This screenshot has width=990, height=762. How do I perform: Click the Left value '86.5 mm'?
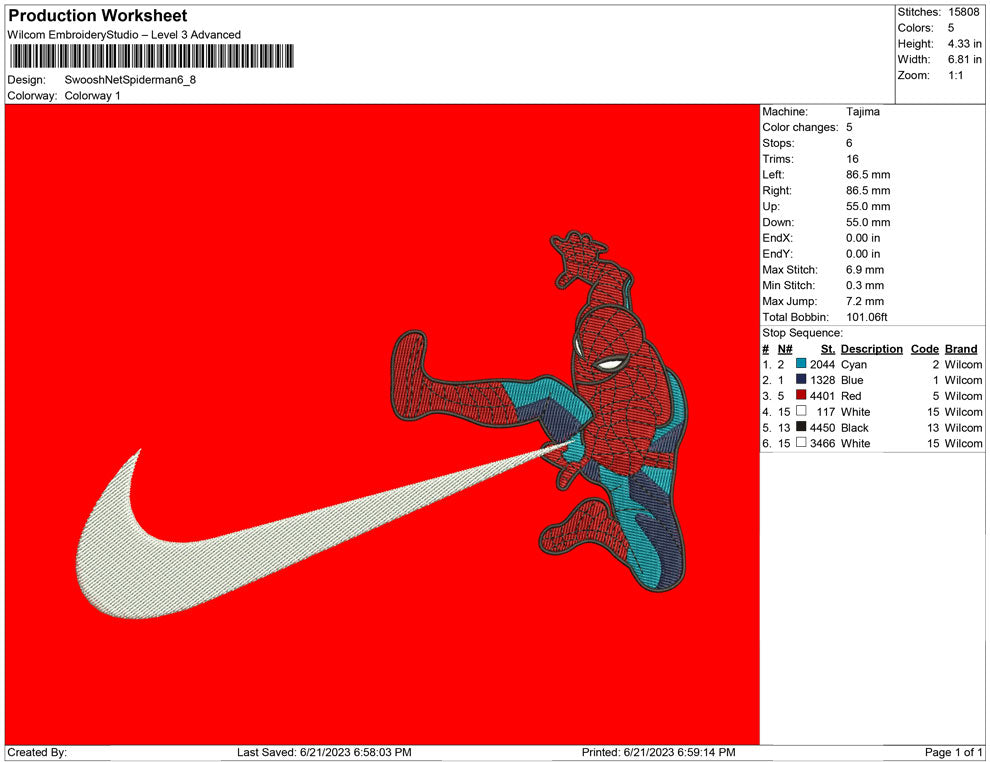tap(868, 174)
